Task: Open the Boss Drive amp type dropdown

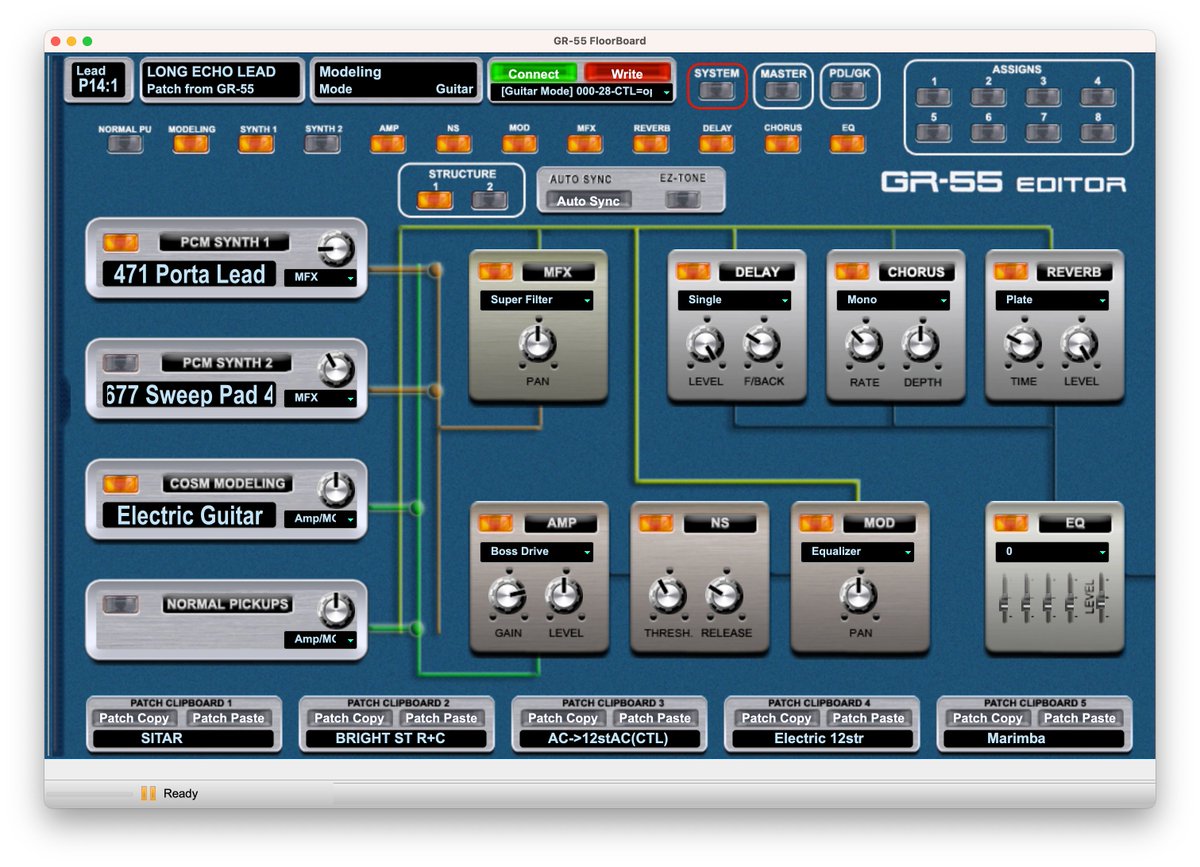Action: 537,552
